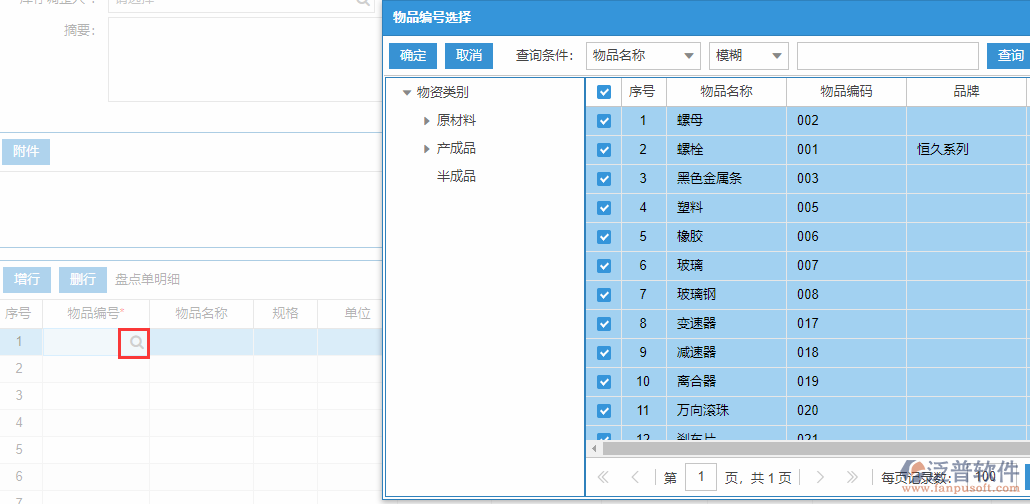Jump to last page of results
This screenshot has width=1030, height=504.
click(852, 477)
